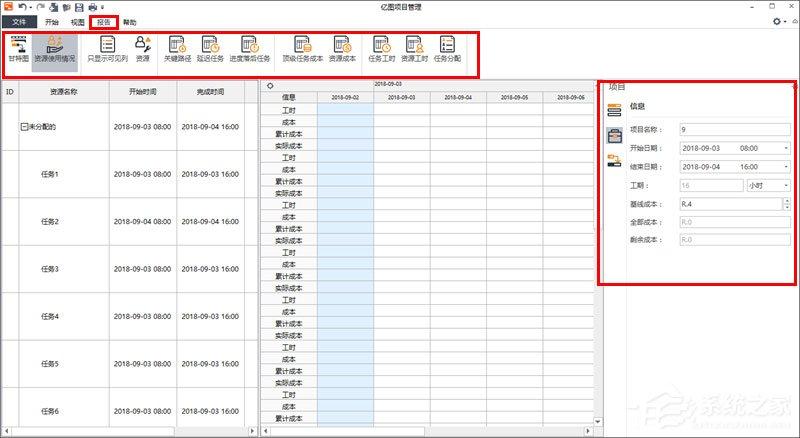Image resolution: width=800 pixels, height=438 pixels.
Task: Click the 2018-09-02 date column header
Action: 345,97
